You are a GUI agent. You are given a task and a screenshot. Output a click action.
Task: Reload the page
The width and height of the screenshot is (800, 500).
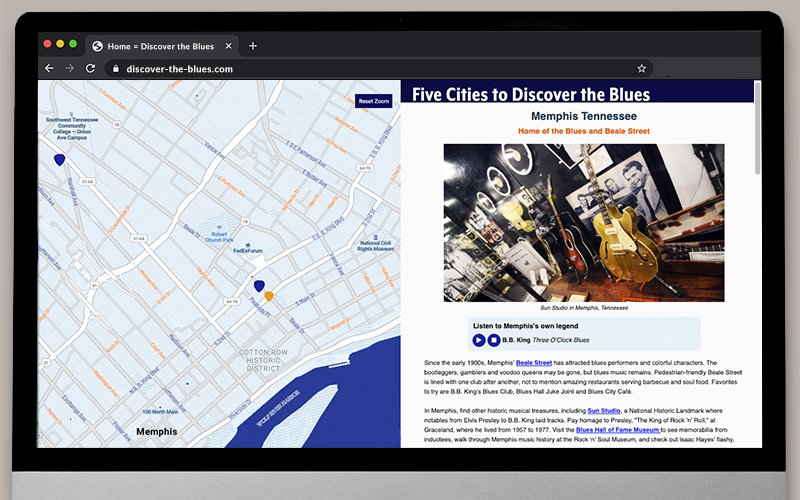pos(90,69)
